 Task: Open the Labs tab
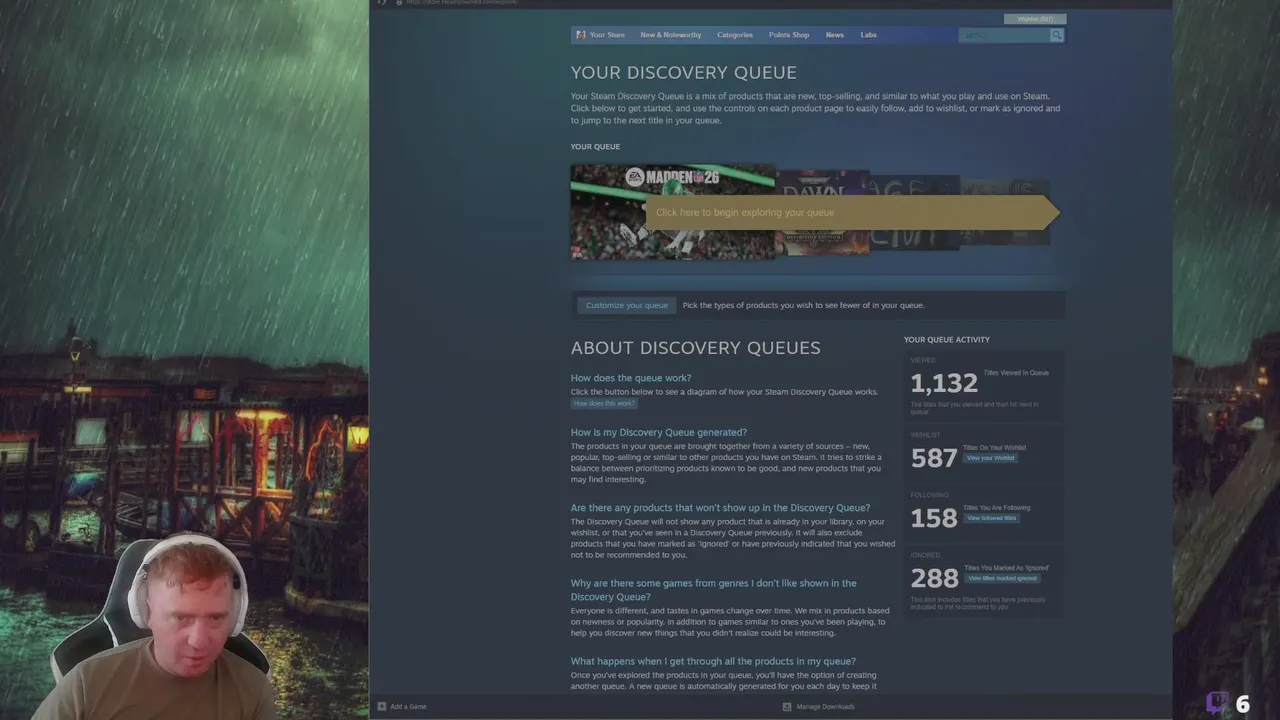[869, 35]
